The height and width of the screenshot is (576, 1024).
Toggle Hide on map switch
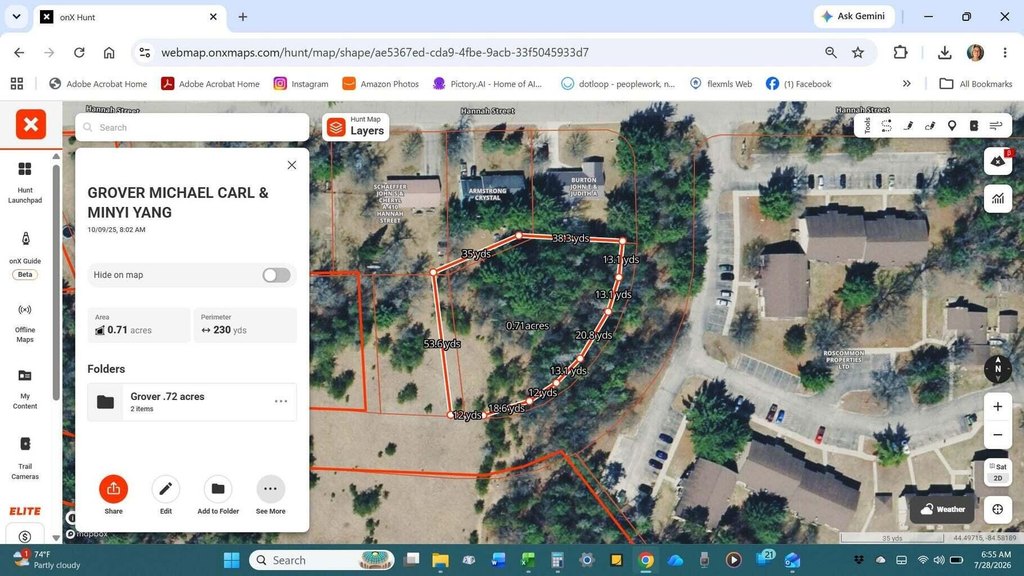tap(276, 275)
